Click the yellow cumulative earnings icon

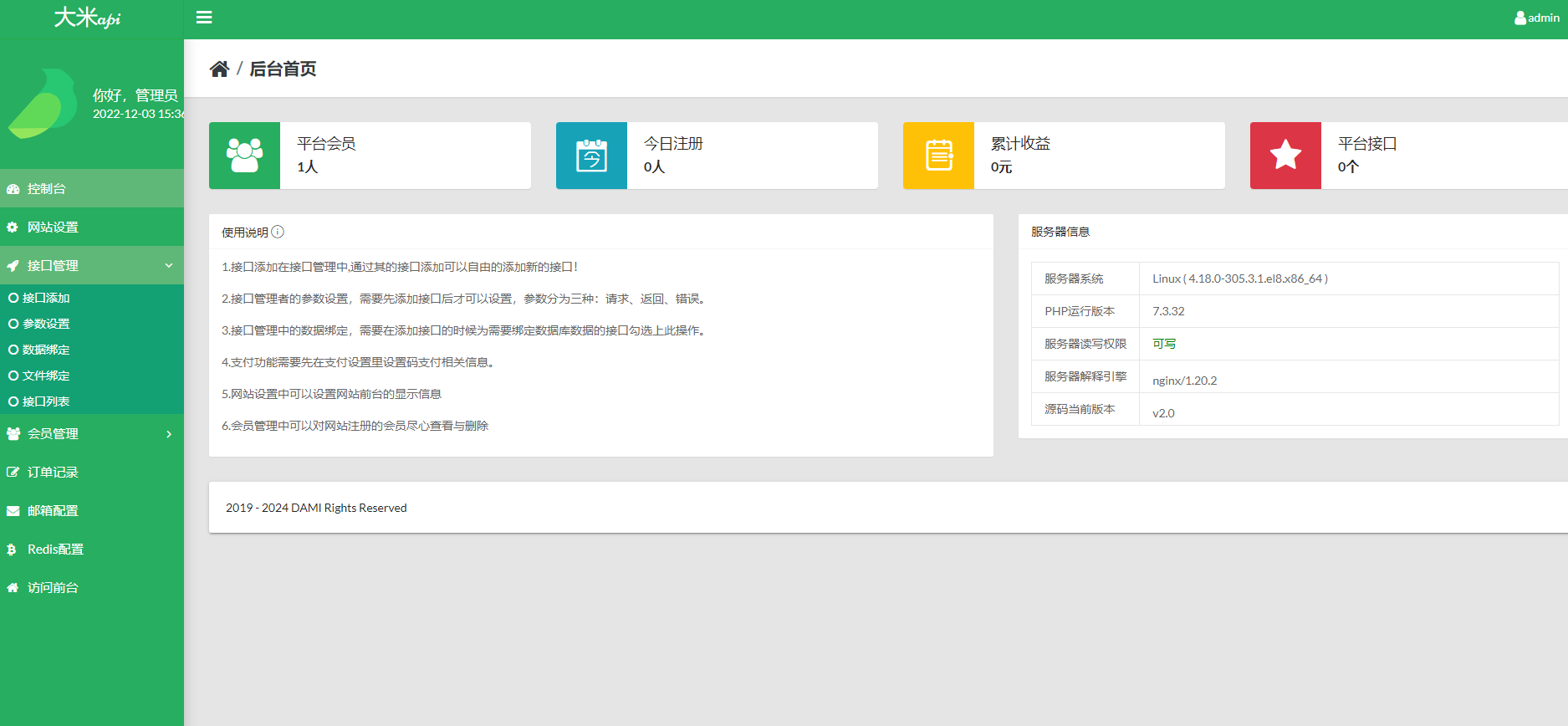click(x=938, y=156)
